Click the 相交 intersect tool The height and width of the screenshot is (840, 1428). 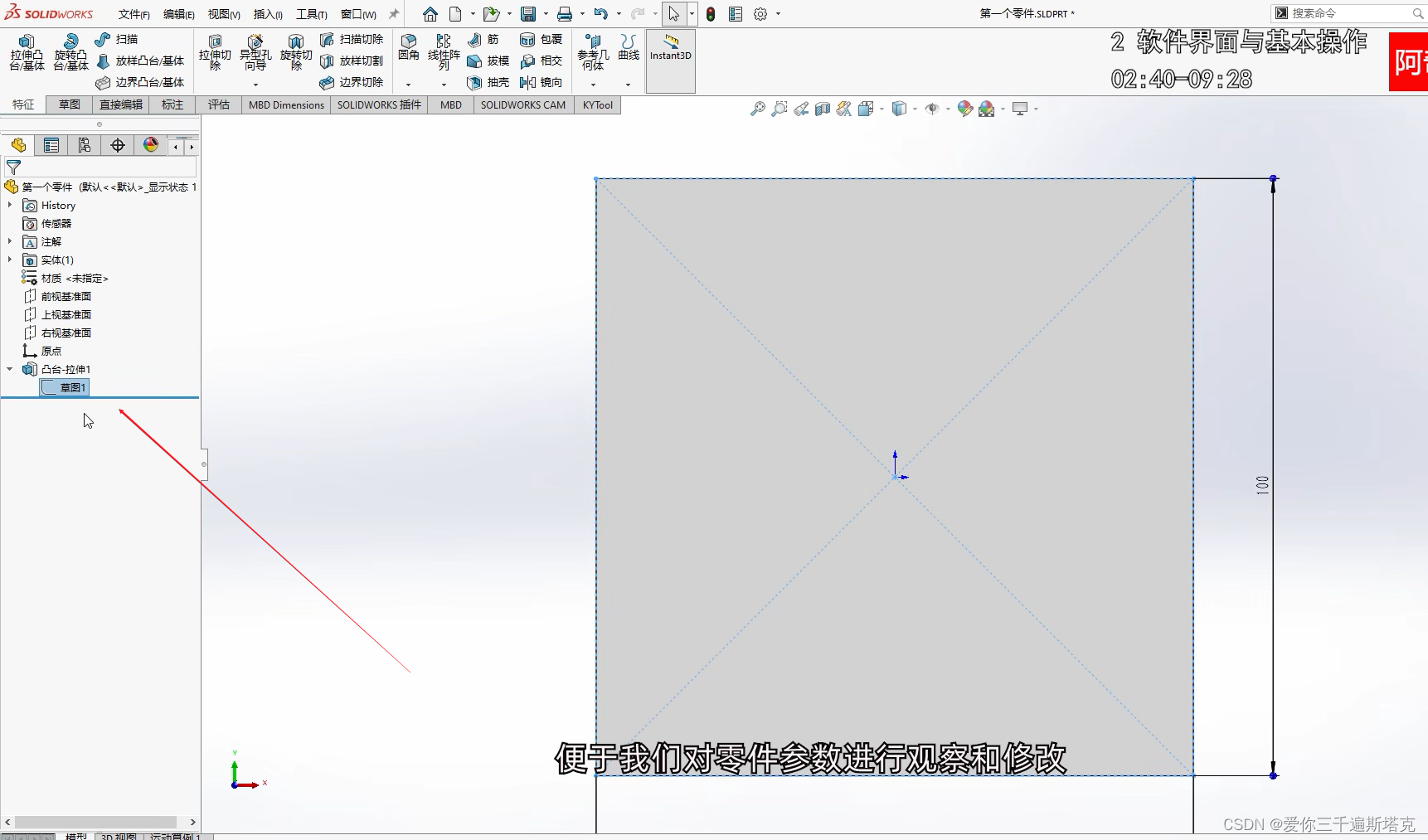coord(542,61)
